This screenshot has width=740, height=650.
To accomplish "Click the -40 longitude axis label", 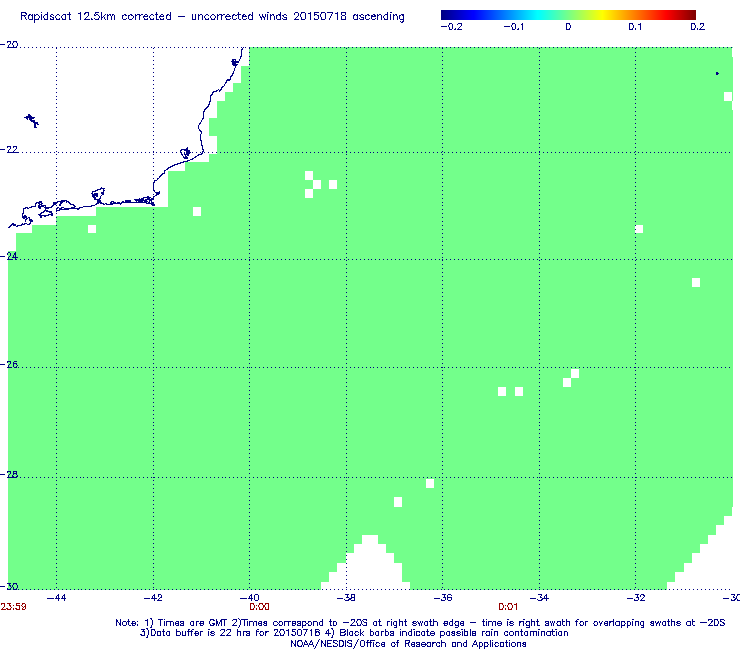I will pos(250,598).
